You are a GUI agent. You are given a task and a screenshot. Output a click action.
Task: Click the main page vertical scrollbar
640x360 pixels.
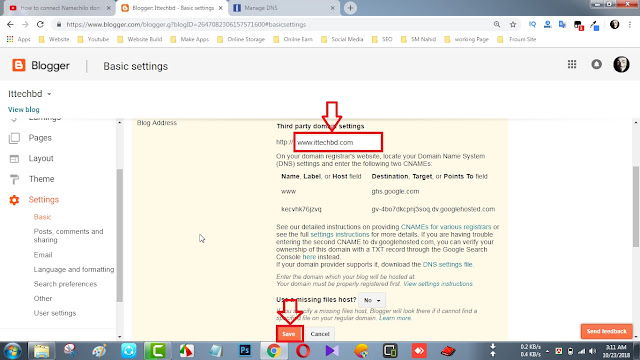pyautogui.click(x=636, y=206)
